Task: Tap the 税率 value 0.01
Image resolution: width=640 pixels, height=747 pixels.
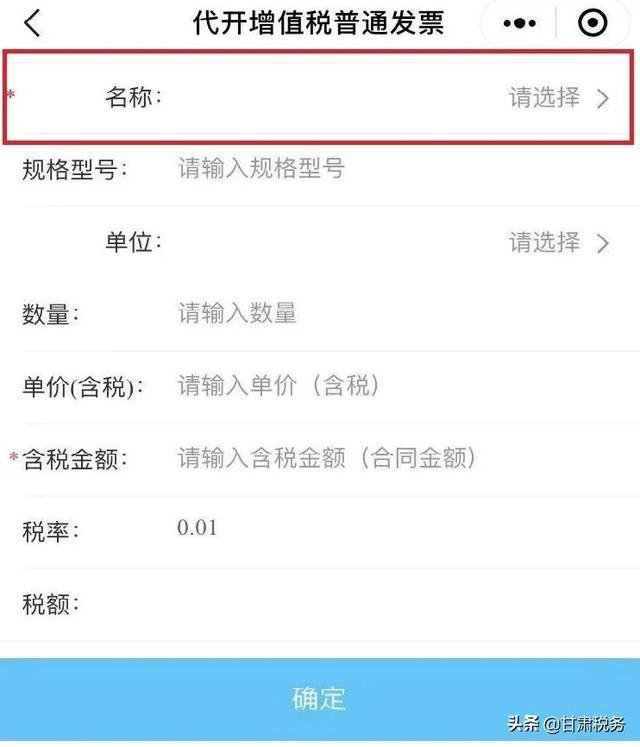Action: [x=197, y=528]
